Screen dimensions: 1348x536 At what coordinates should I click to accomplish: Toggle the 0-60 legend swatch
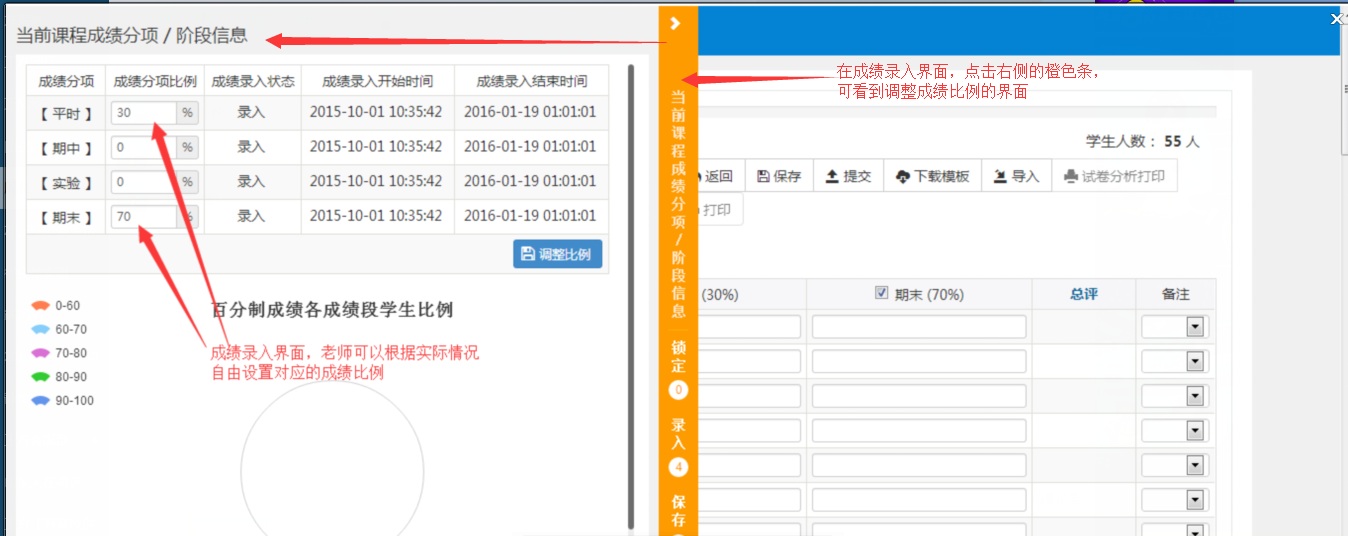pyautogui.click(x=41, y=306)
